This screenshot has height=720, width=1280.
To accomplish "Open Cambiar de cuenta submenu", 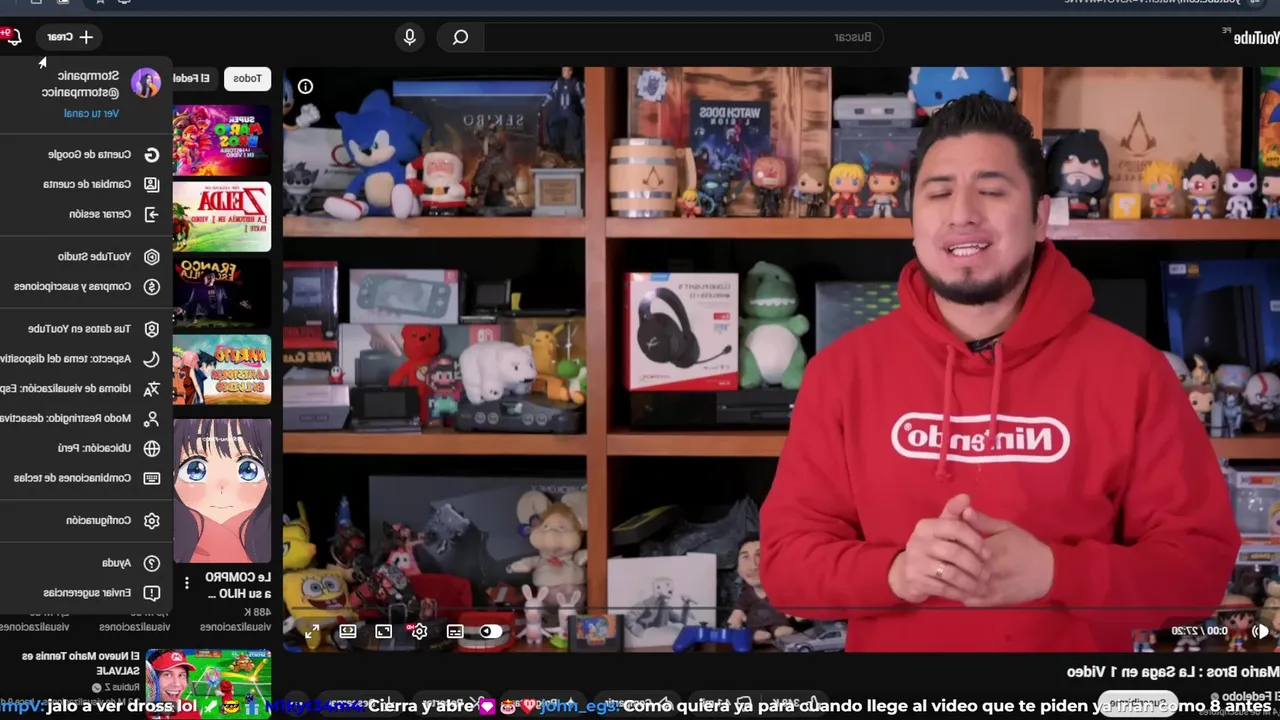I will click(85, 184).
